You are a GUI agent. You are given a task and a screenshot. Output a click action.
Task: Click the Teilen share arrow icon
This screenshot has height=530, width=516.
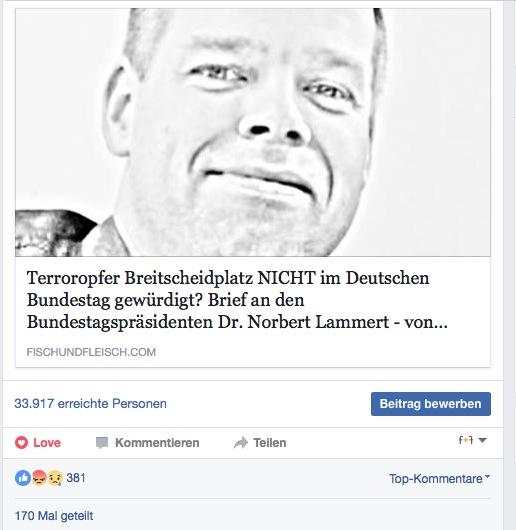241,442
